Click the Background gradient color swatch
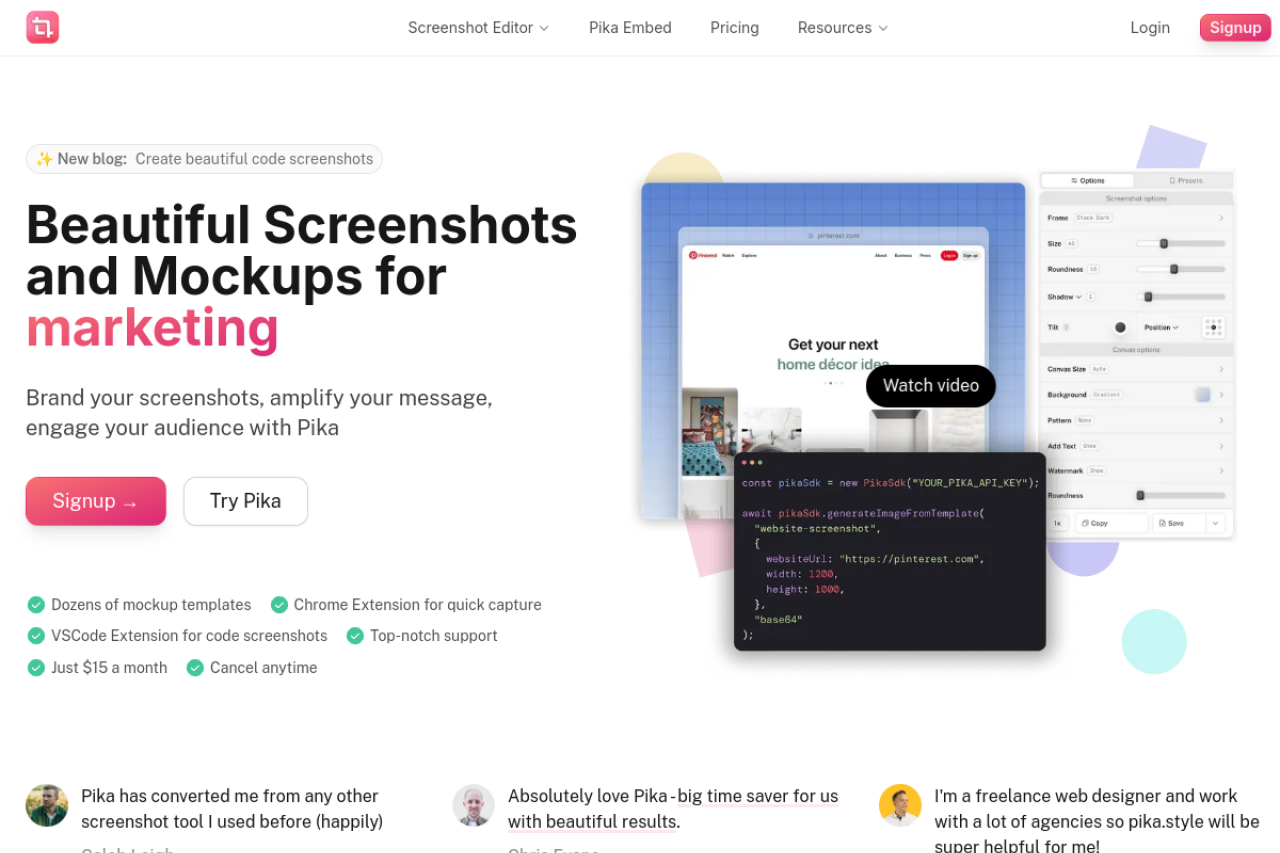 pyautogui.click(x=1203, y=395)
